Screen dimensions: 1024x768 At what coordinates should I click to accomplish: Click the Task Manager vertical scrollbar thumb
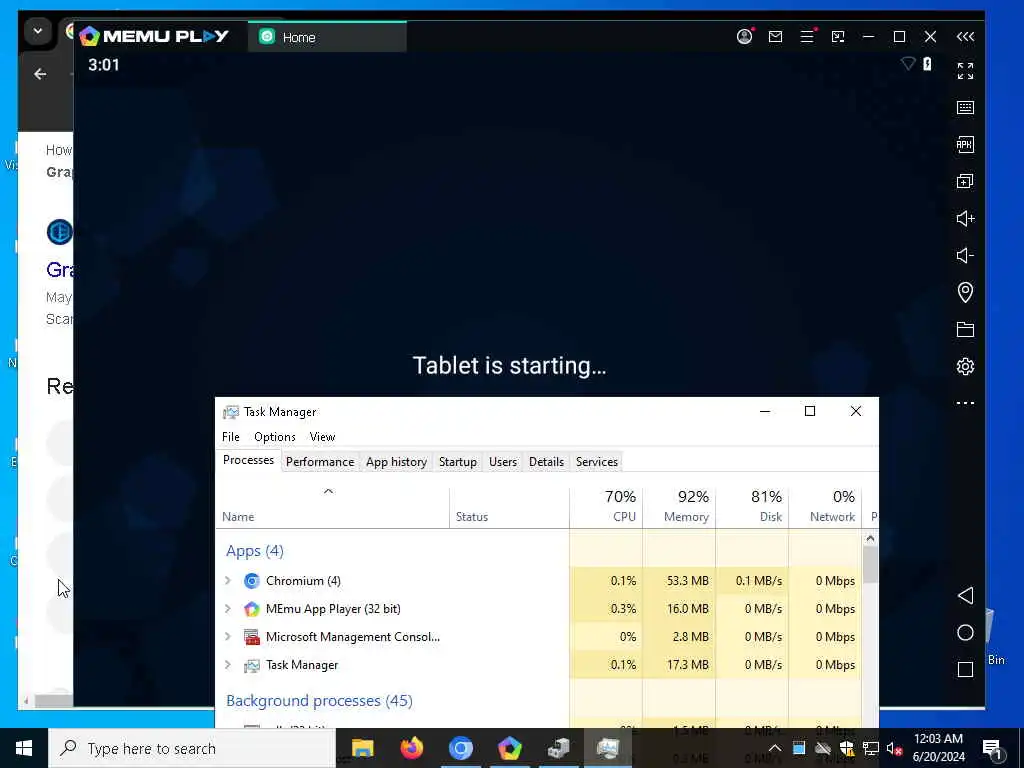(870, 565)
